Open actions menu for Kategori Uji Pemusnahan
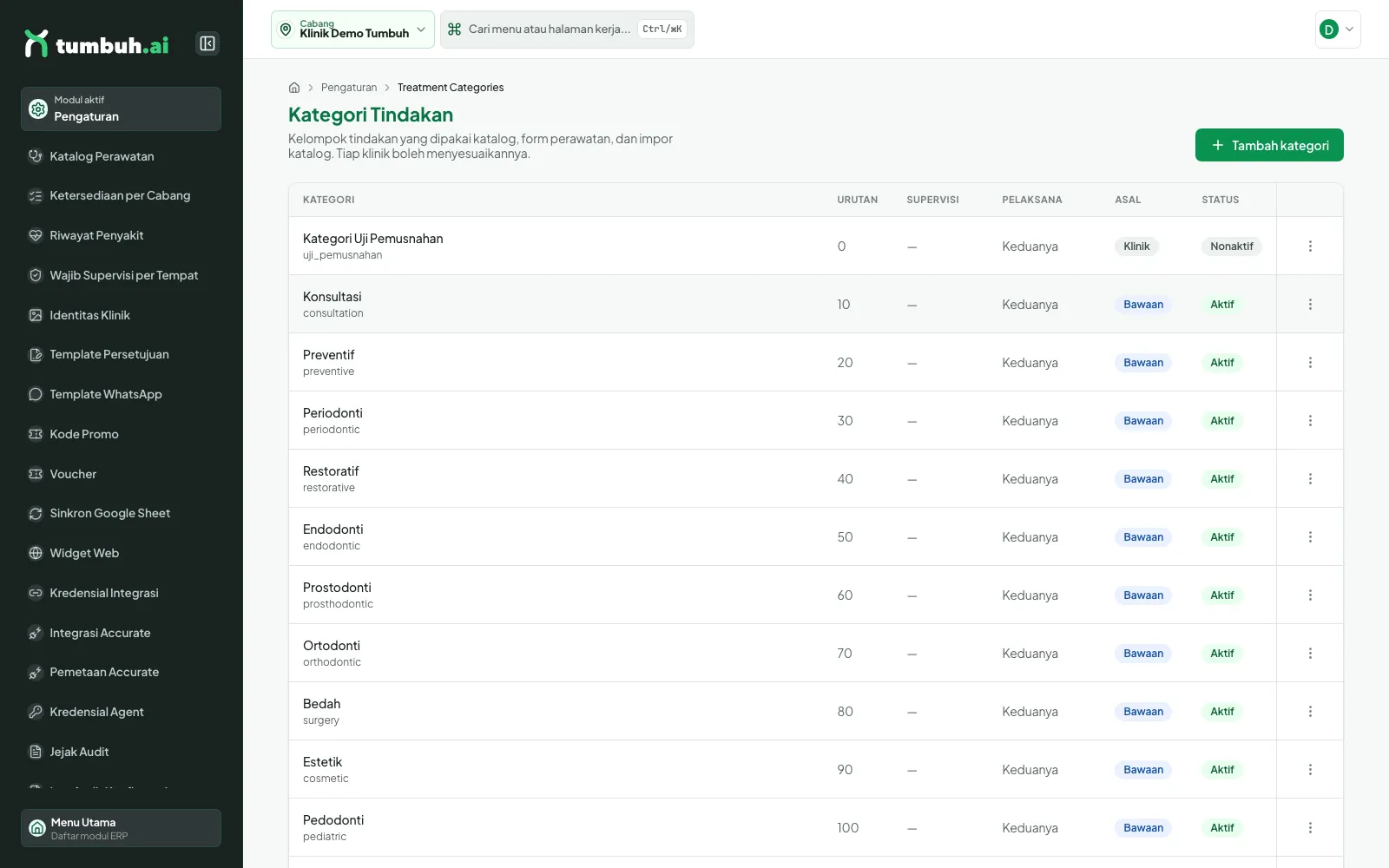 tap(1310, 247)
